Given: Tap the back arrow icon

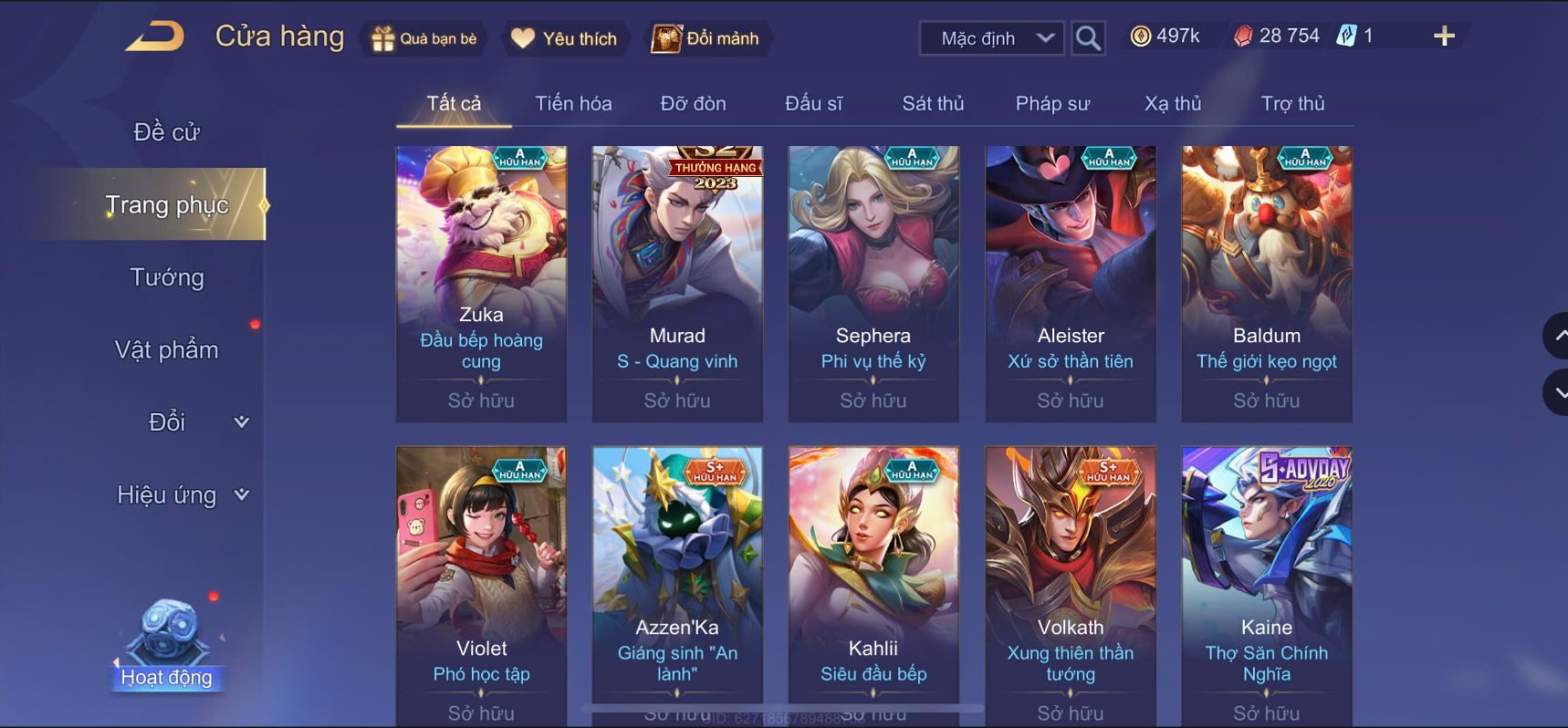Looking at the screenshot, I should [155, 36].
